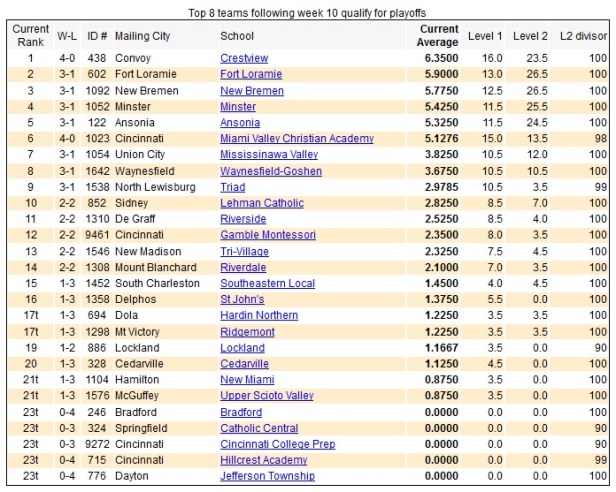Open the New Bremen school link
Viewport: 616px width, 492px height.
pos(252,91)
